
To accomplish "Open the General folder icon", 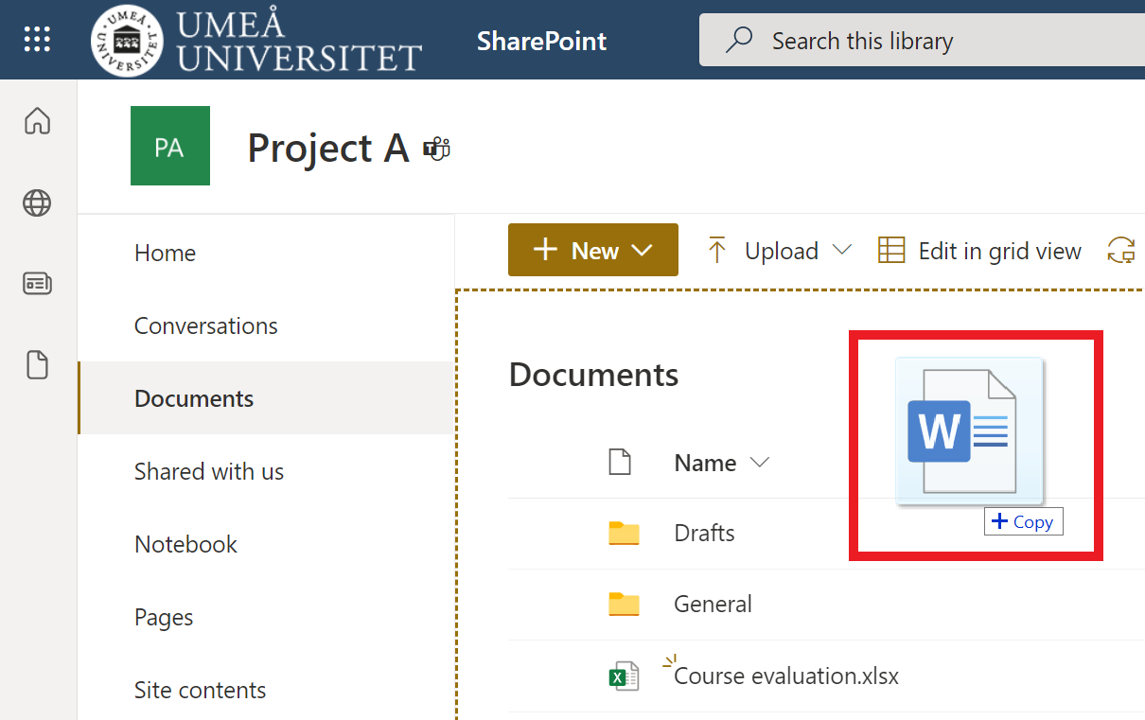I will [x=624, y=604].
